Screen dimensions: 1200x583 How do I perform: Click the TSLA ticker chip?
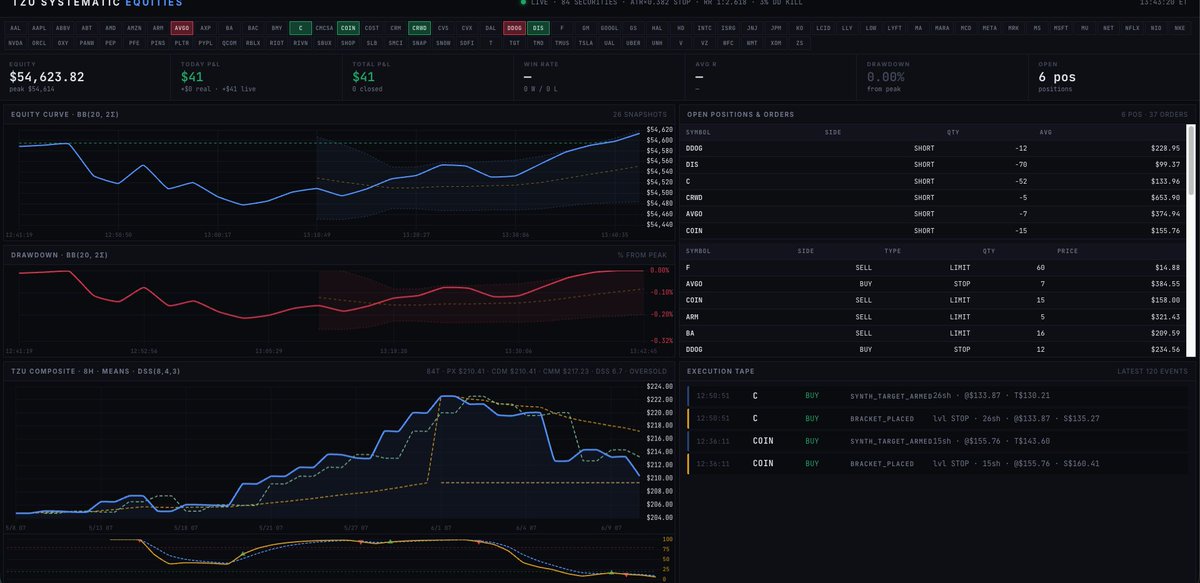(586, 43)
